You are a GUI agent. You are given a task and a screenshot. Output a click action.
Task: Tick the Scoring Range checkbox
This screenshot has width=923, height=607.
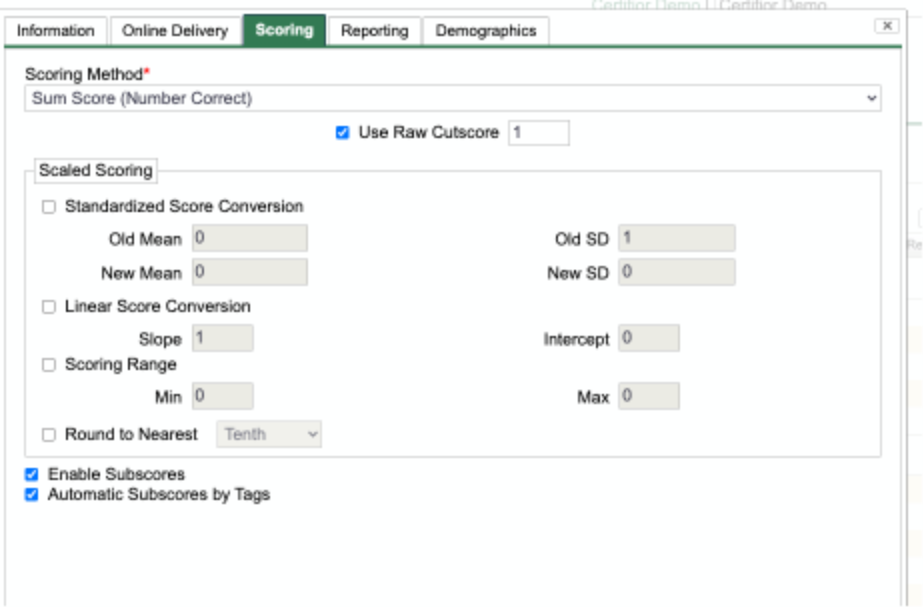49,366
